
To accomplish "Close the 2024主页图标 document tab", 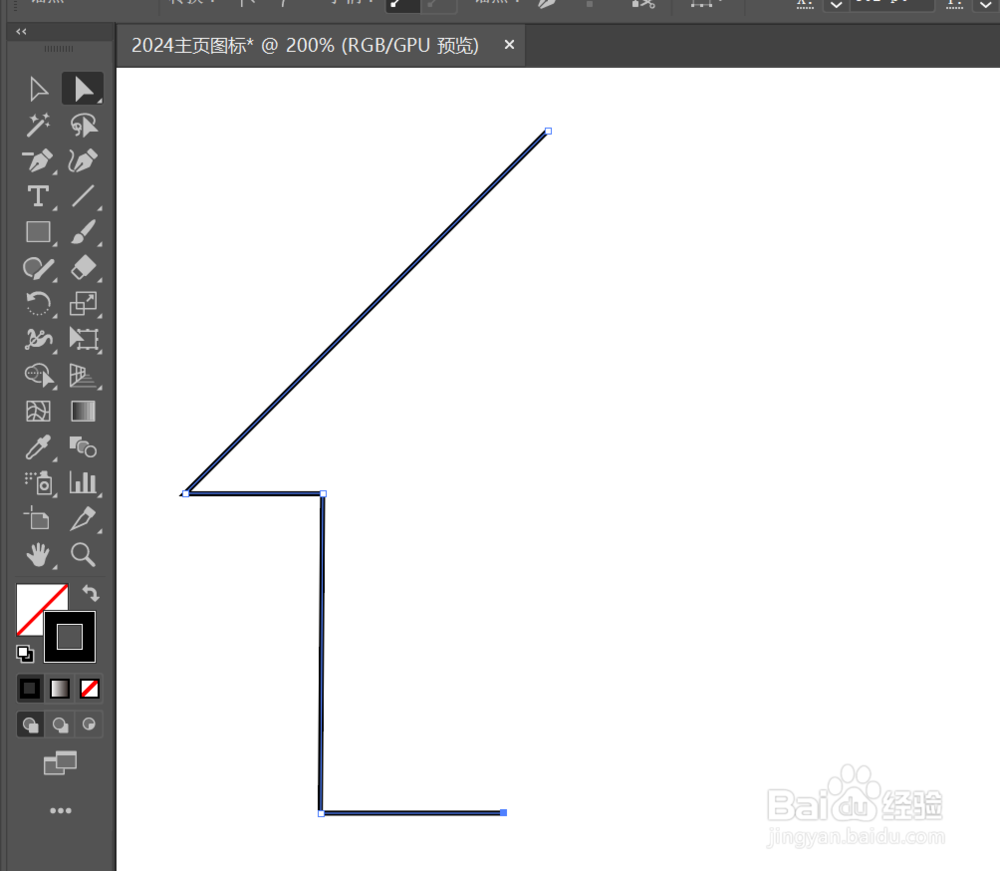I will 509,45.
